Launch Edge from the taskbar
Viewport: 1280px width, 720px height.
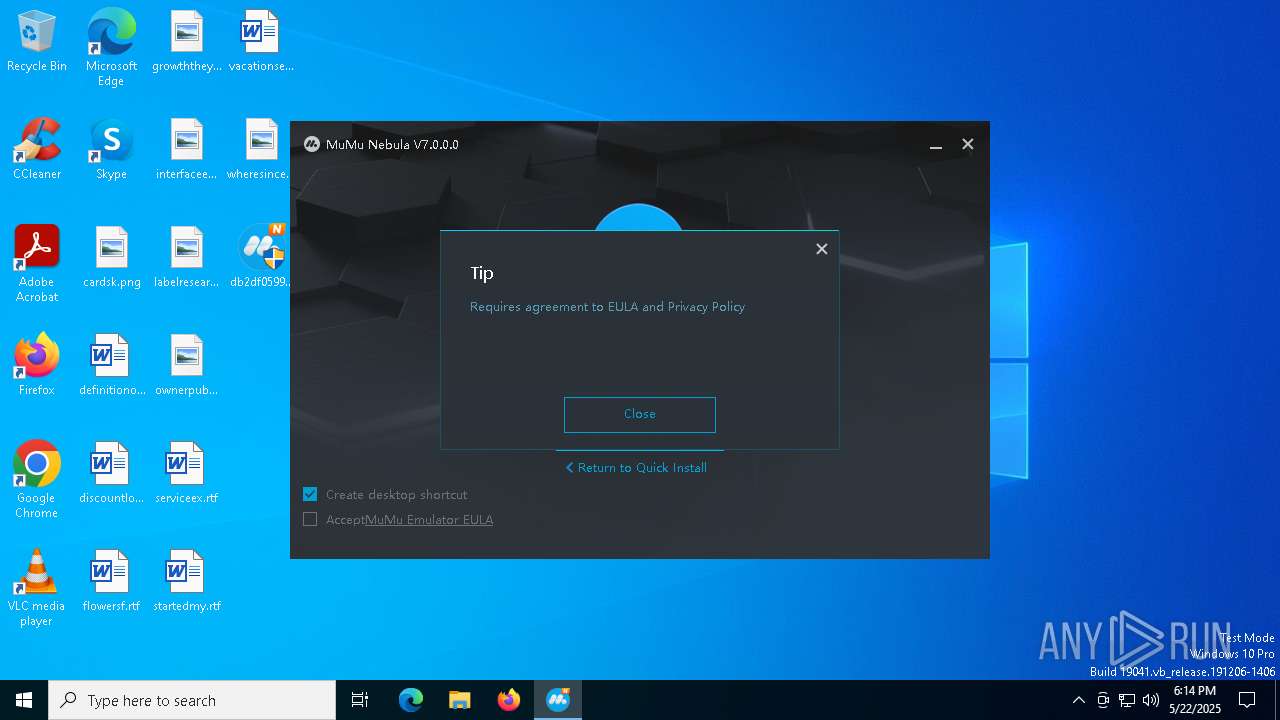click(411, 700)
